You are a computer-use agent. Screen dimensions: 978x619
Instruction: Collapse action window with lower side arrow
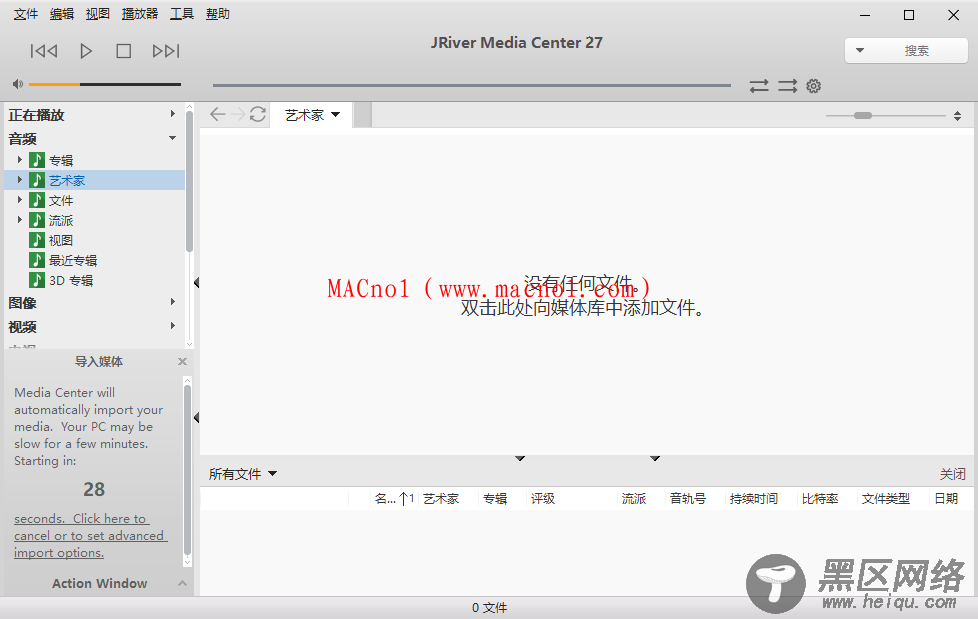196,417
